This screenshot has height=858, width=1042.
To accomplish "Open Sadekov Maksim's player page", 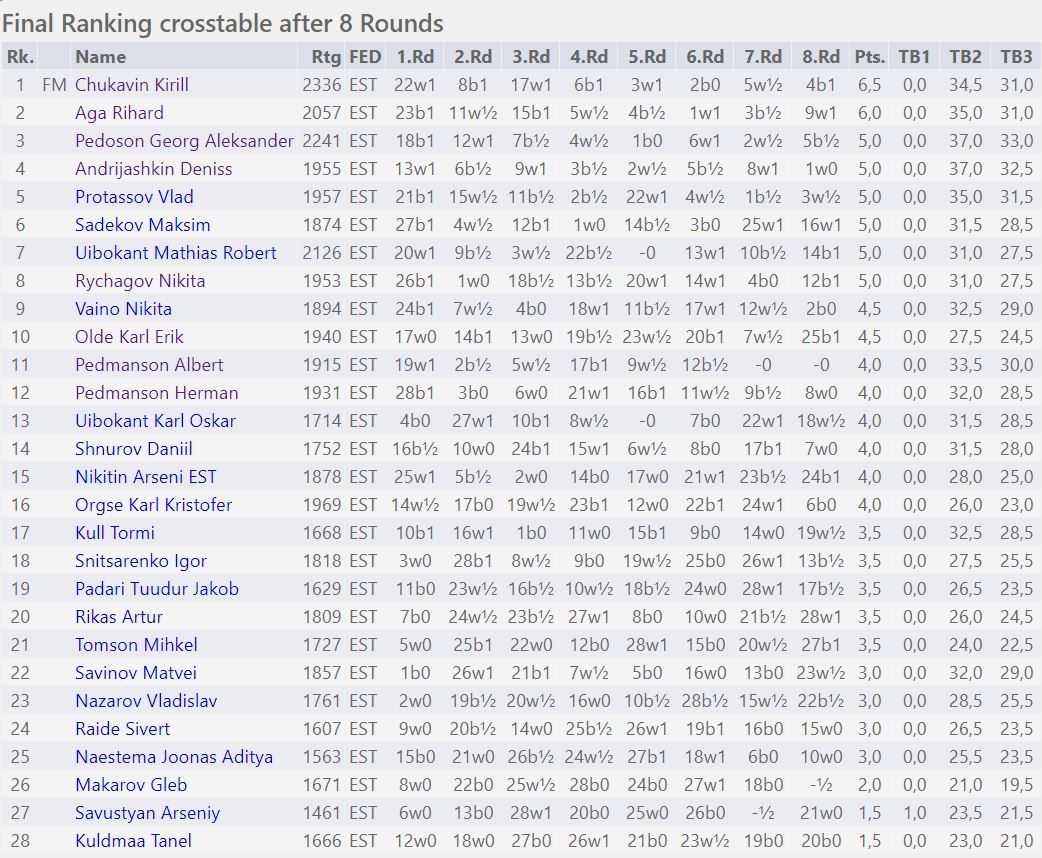I will [x=142, y=225].
